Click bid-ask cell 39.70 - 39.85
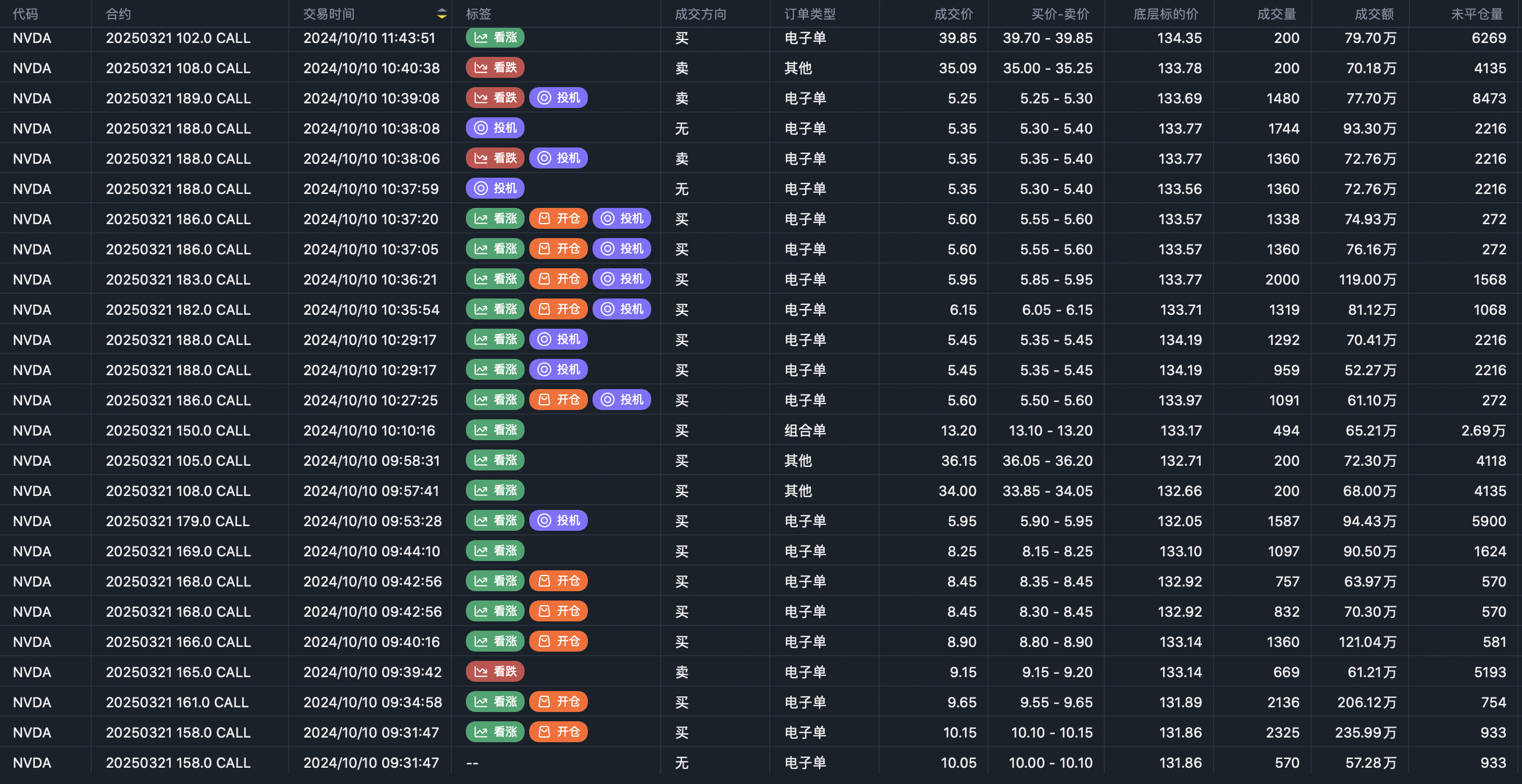Image resolution: width=1522 pixels, height=784 pixels. [x=1047, y=38]
